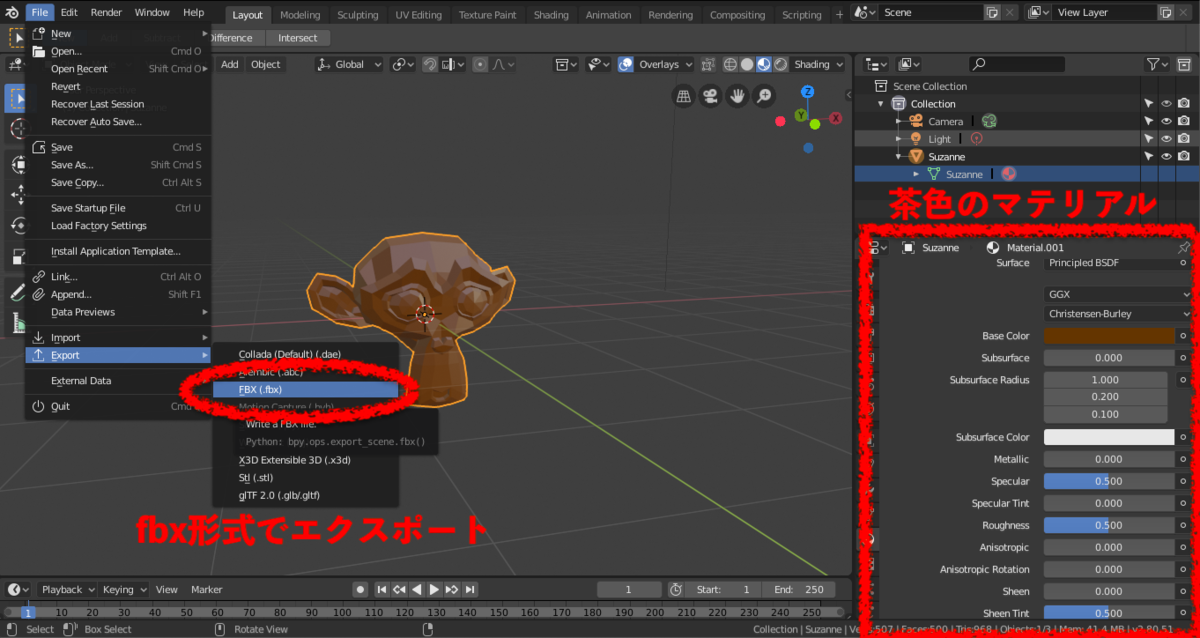Click the Intersect mode button
This screenshot has height=638, width=1200.
297,38
